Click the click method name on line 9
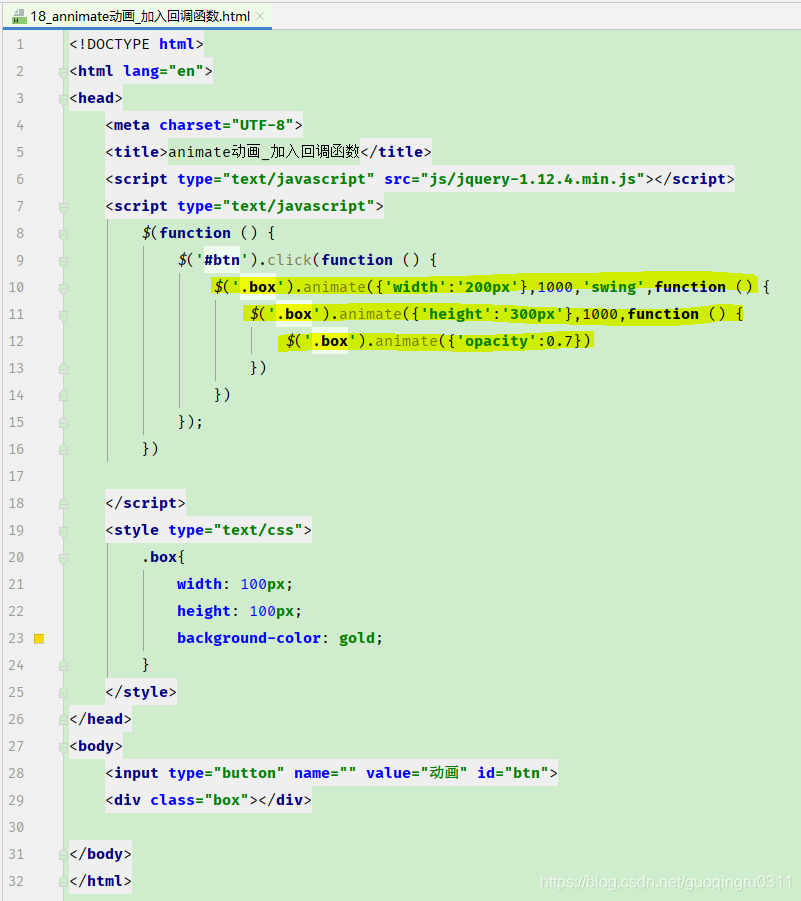The width and height of the screenshot is (801, 901). 290,260
